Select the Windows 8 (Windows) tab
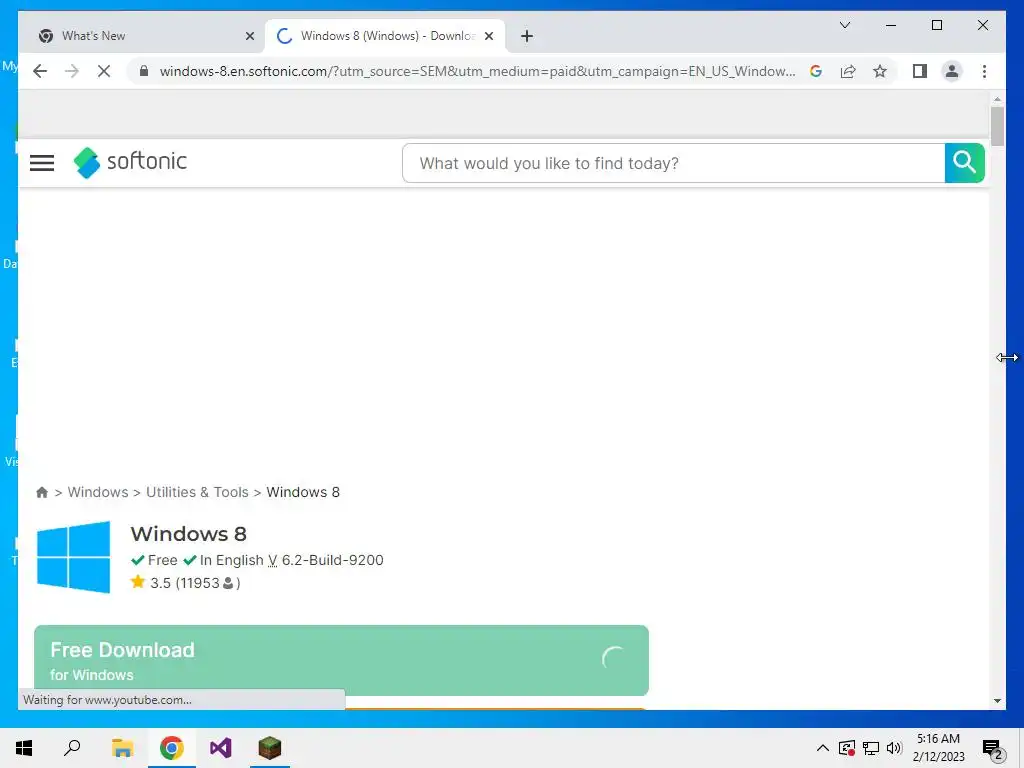 point(385,36)
